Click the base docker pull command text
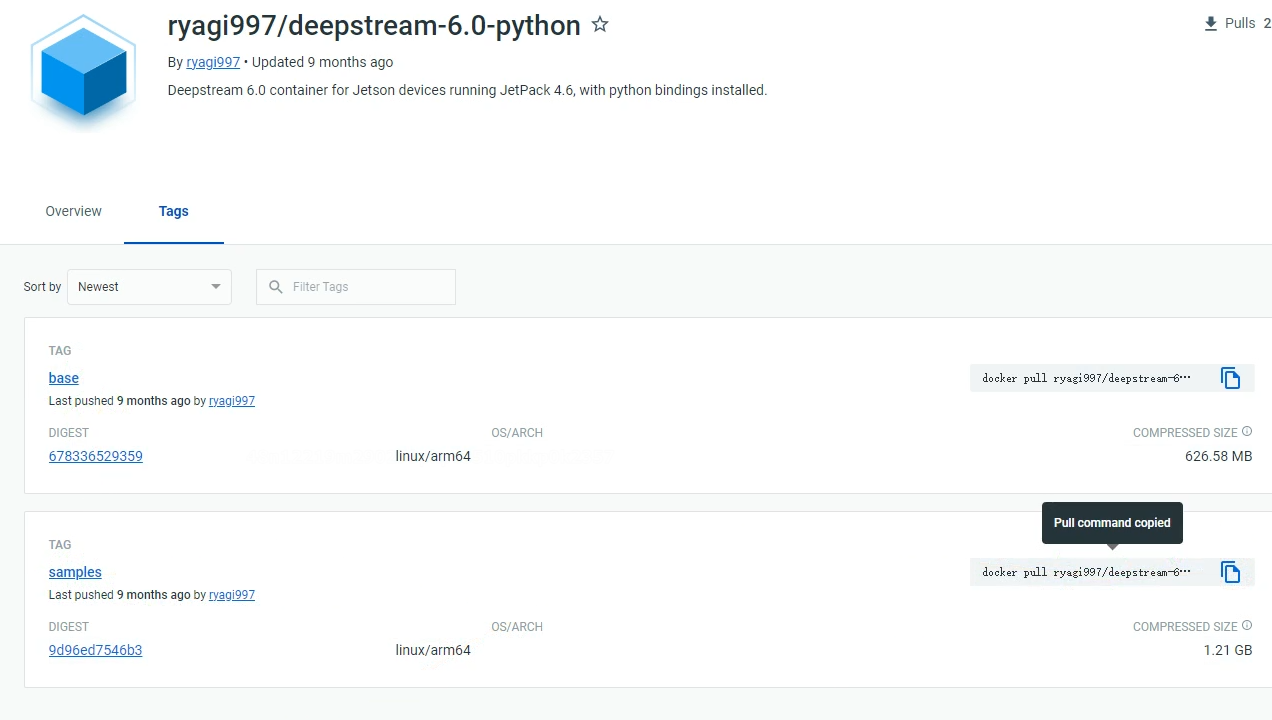Screen dimensions: 1272x720 click(1087, 378)
